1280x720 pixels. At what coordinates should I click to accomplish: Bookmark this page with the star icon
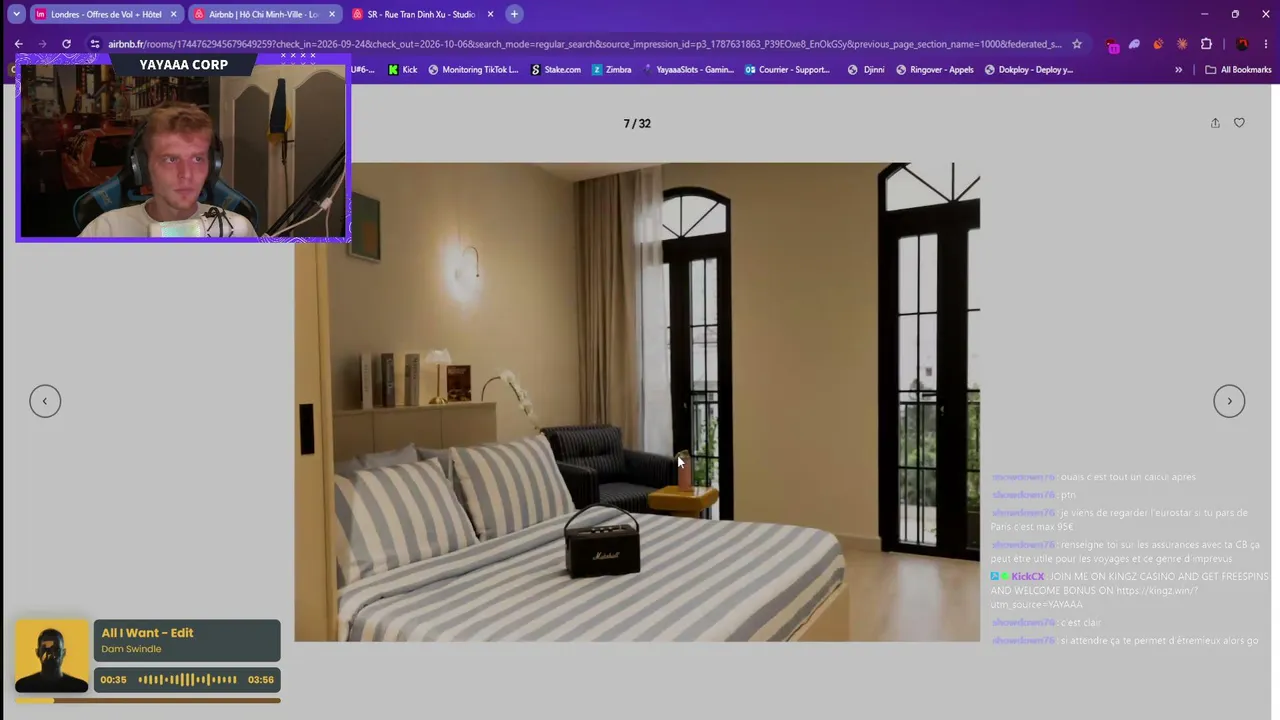[1077, 44]
